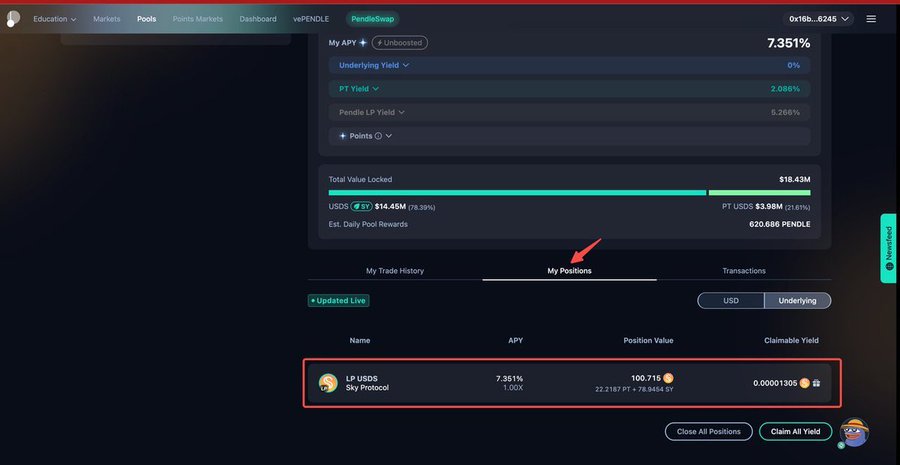Image resolution: width=900 pixels, height=465 pixels.
Task: Open the Education dropdown menu
Action: 54,18
